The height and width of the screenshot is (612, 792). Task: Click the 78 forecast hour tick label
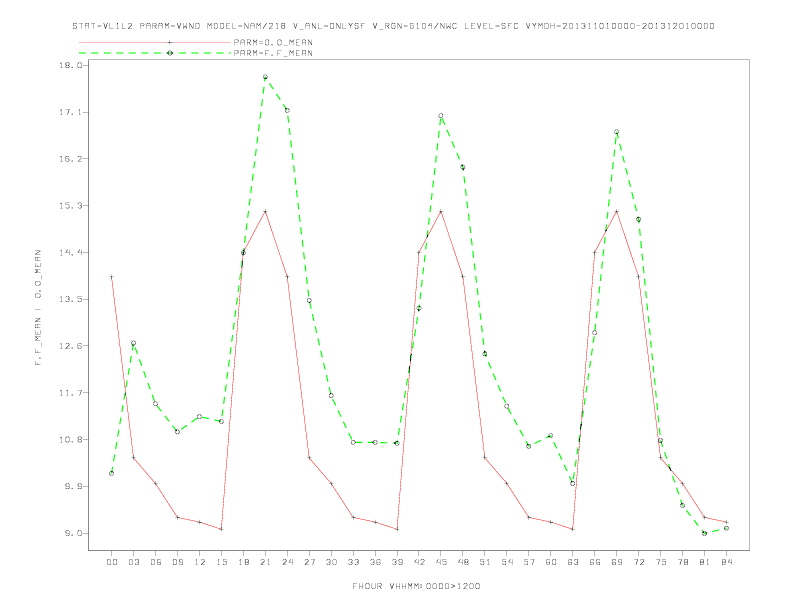coord(683,562)
